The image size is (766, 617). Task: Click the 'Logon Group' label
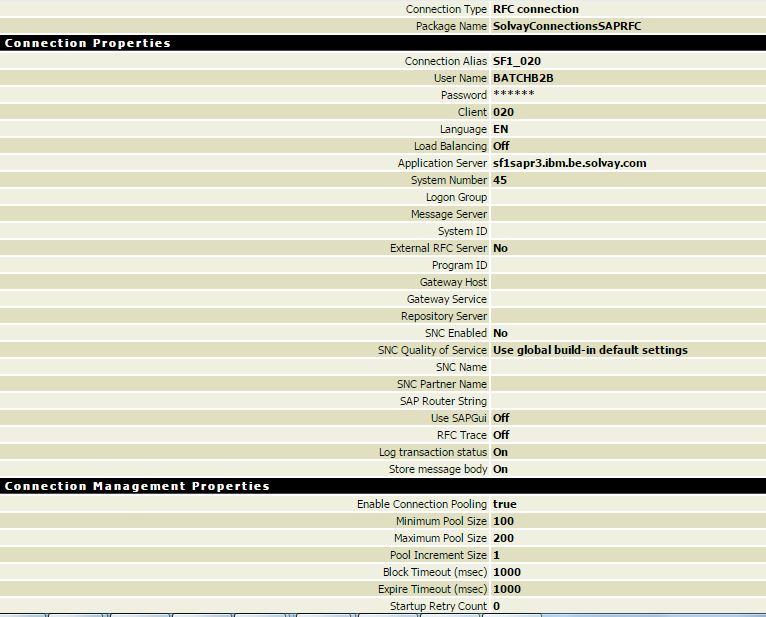tap(456, 197)
